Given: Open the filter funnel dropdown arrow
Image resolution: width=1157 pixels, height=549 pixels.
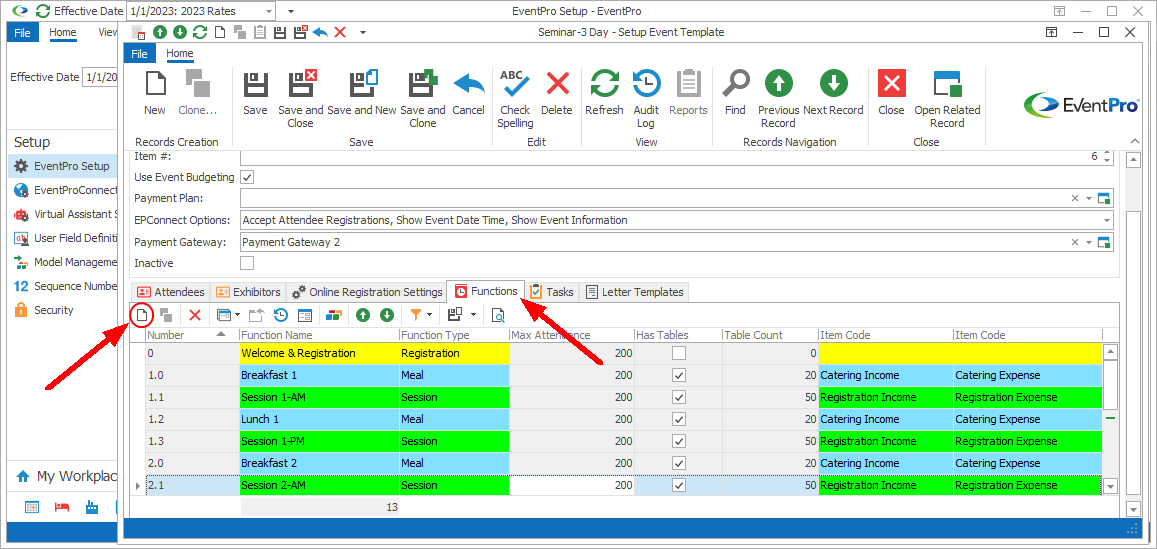Looking at the screenshot, I should [429, 315].
